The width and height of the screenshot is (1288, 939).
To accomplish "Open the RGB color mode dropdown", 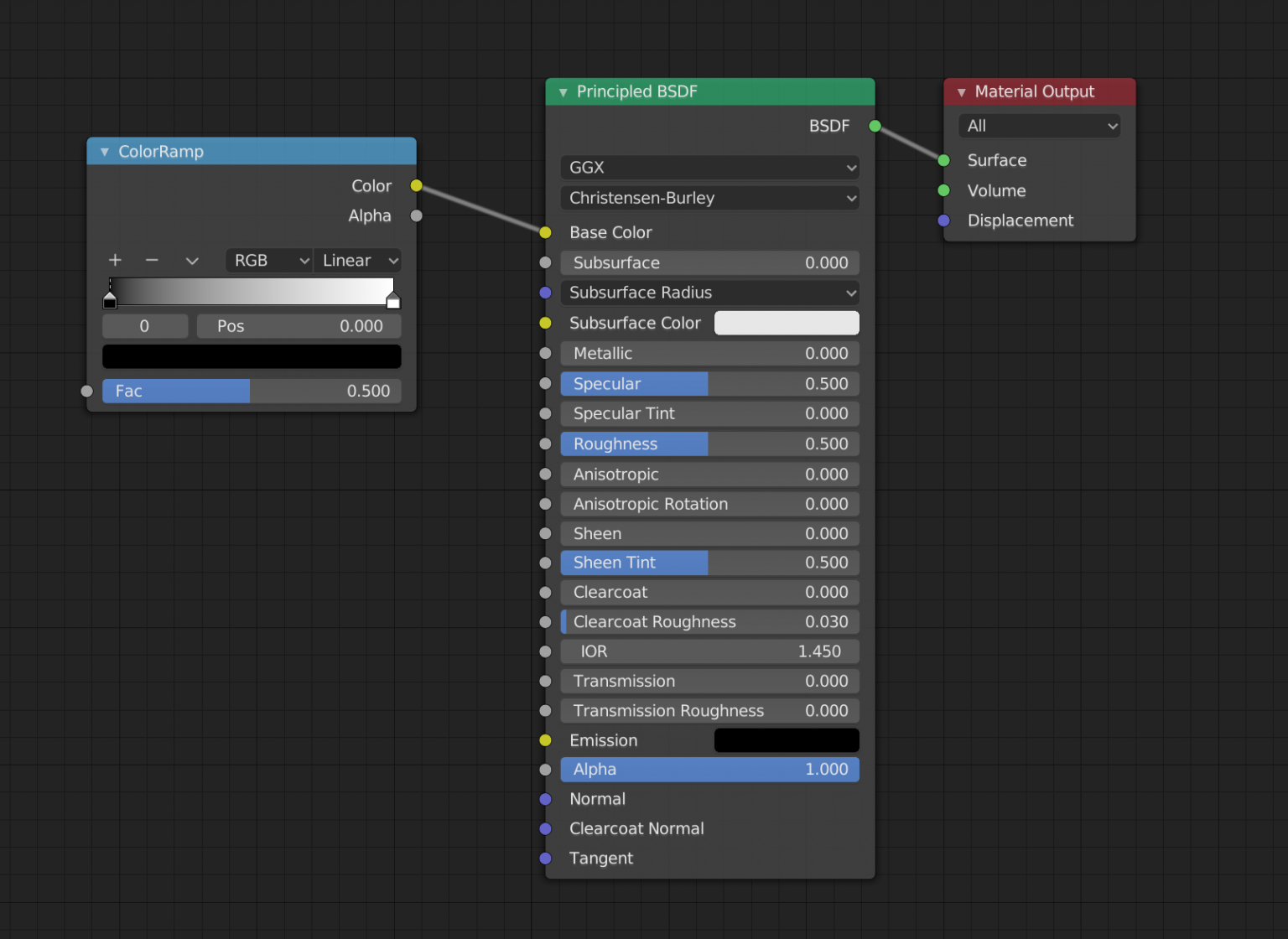I will click(x=269, y=260).
